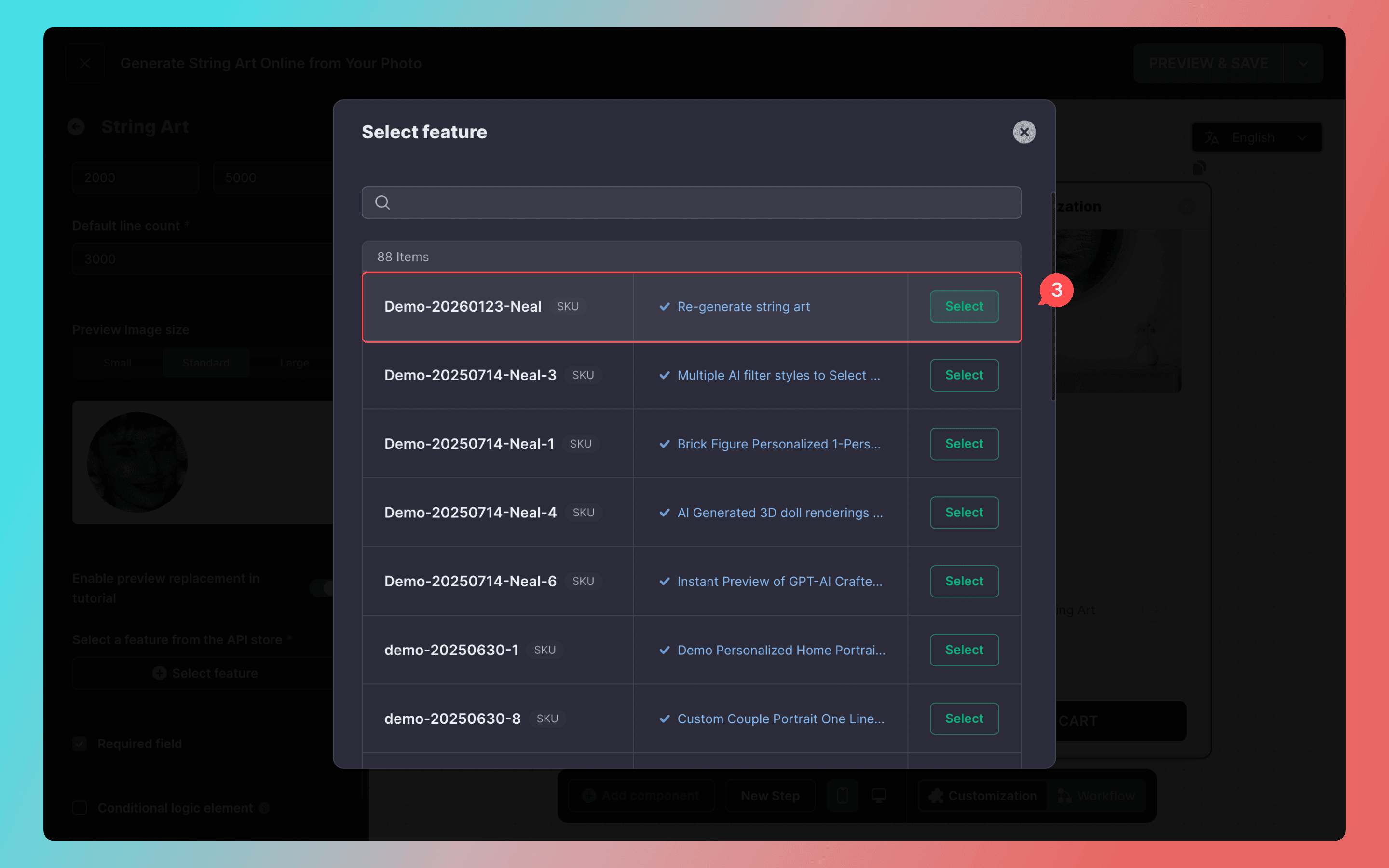This screenshot has height=868, width=1389.
Task: Select the Demo-20250714-Neal-3 feature
Action: point(964,375)
